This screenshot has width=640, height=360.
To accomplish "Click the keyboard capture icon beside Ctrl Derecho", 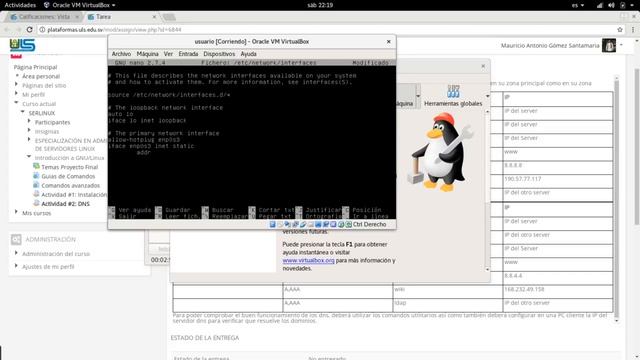I will (x=349, y=224).
